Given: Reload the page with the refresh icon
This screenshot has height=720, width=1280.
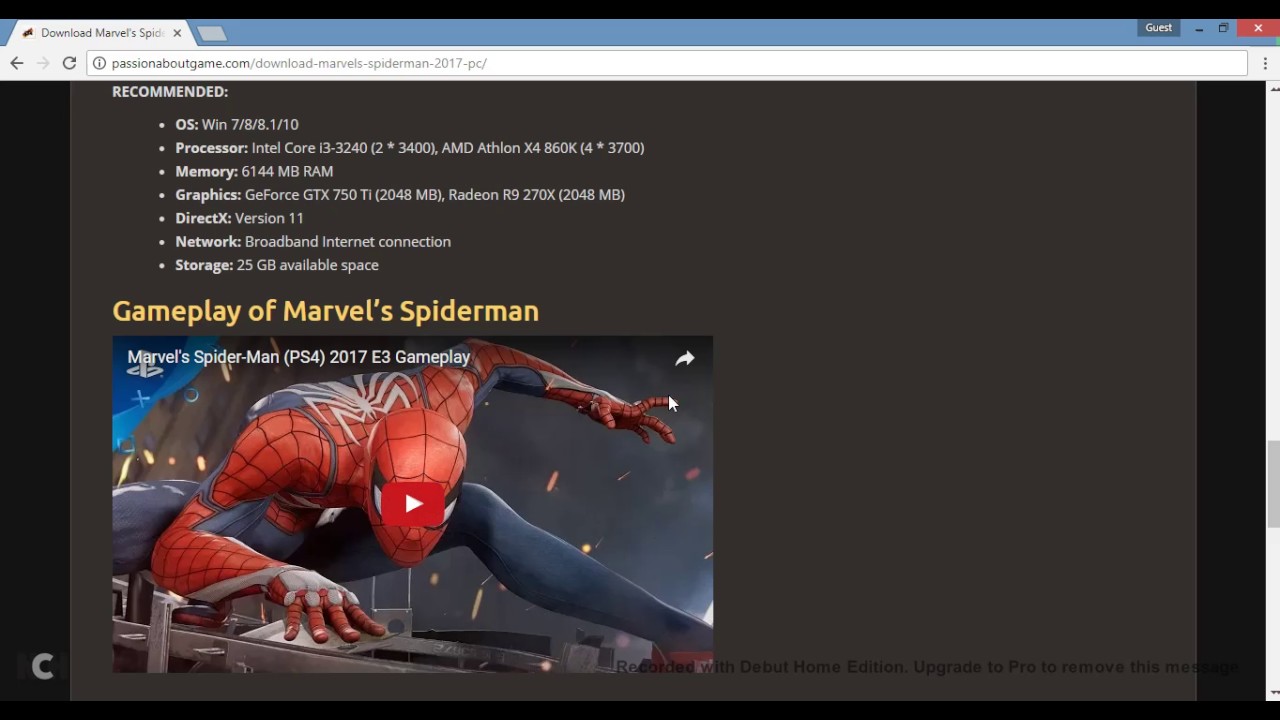Looking at the screenshot, I should pyautogui.click(x=69, y=63).
